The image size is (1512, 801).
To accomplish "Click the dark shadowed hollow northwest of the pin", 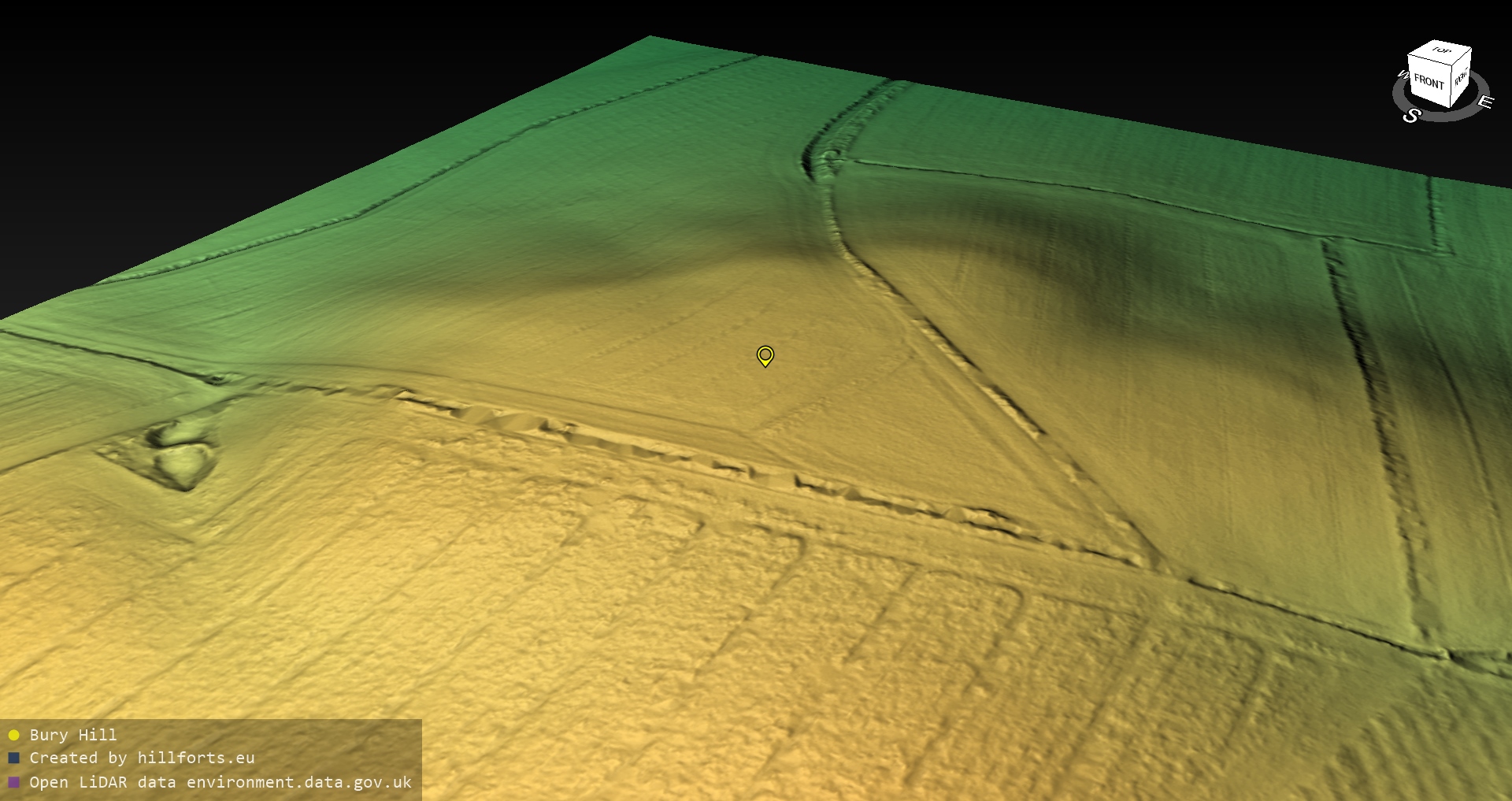I will coord(630,260).
